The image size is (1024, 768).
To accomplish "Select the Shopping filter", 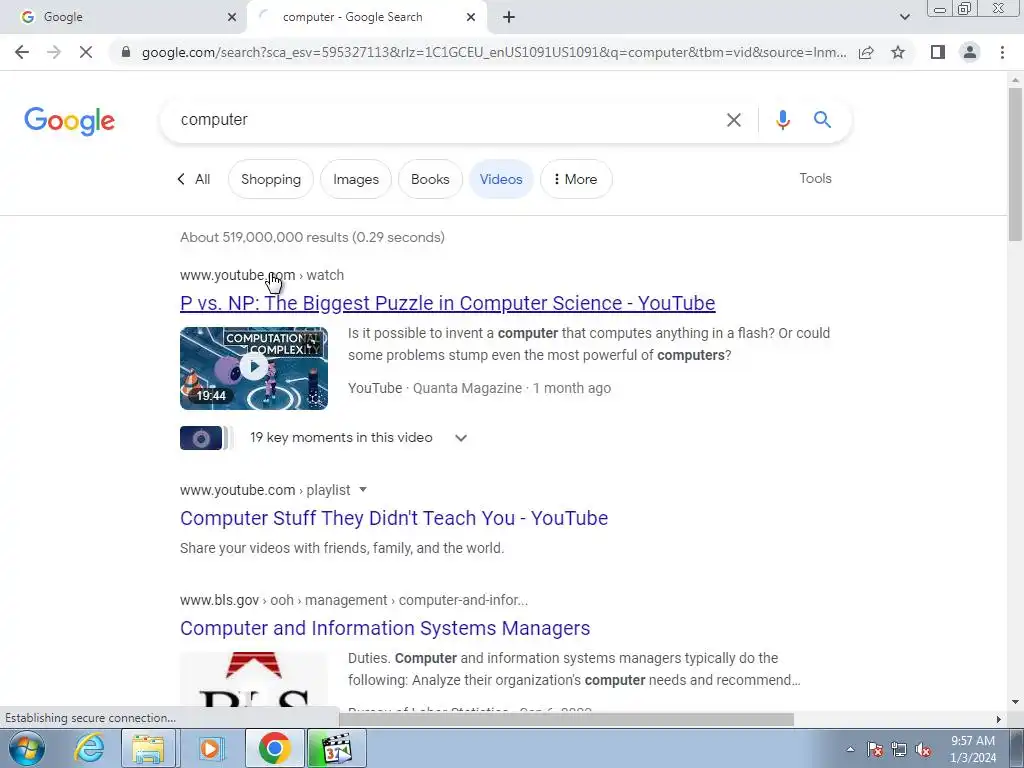I will point(271,179).
